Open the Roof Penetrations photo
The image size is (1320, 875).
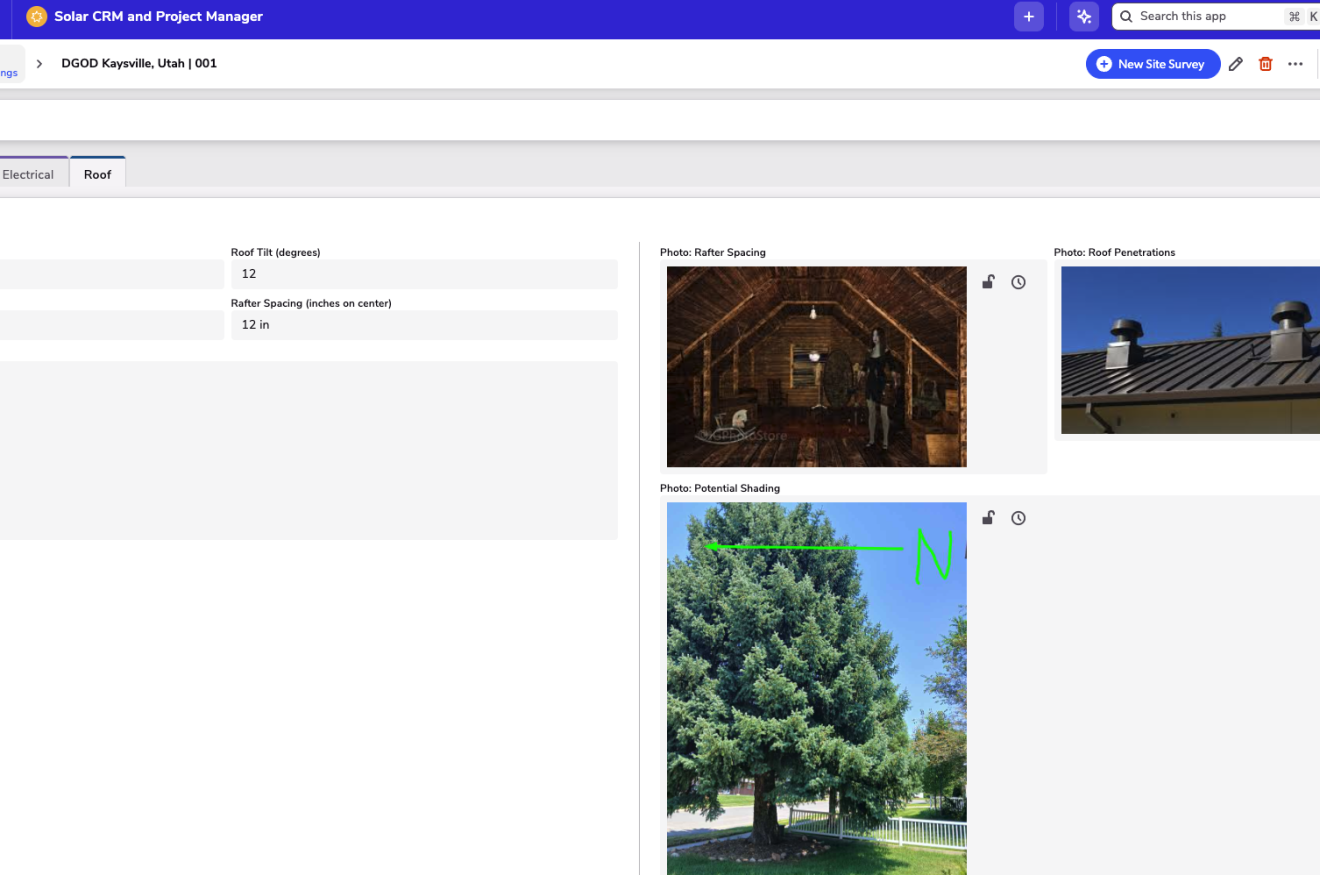tap(1189, 350)
